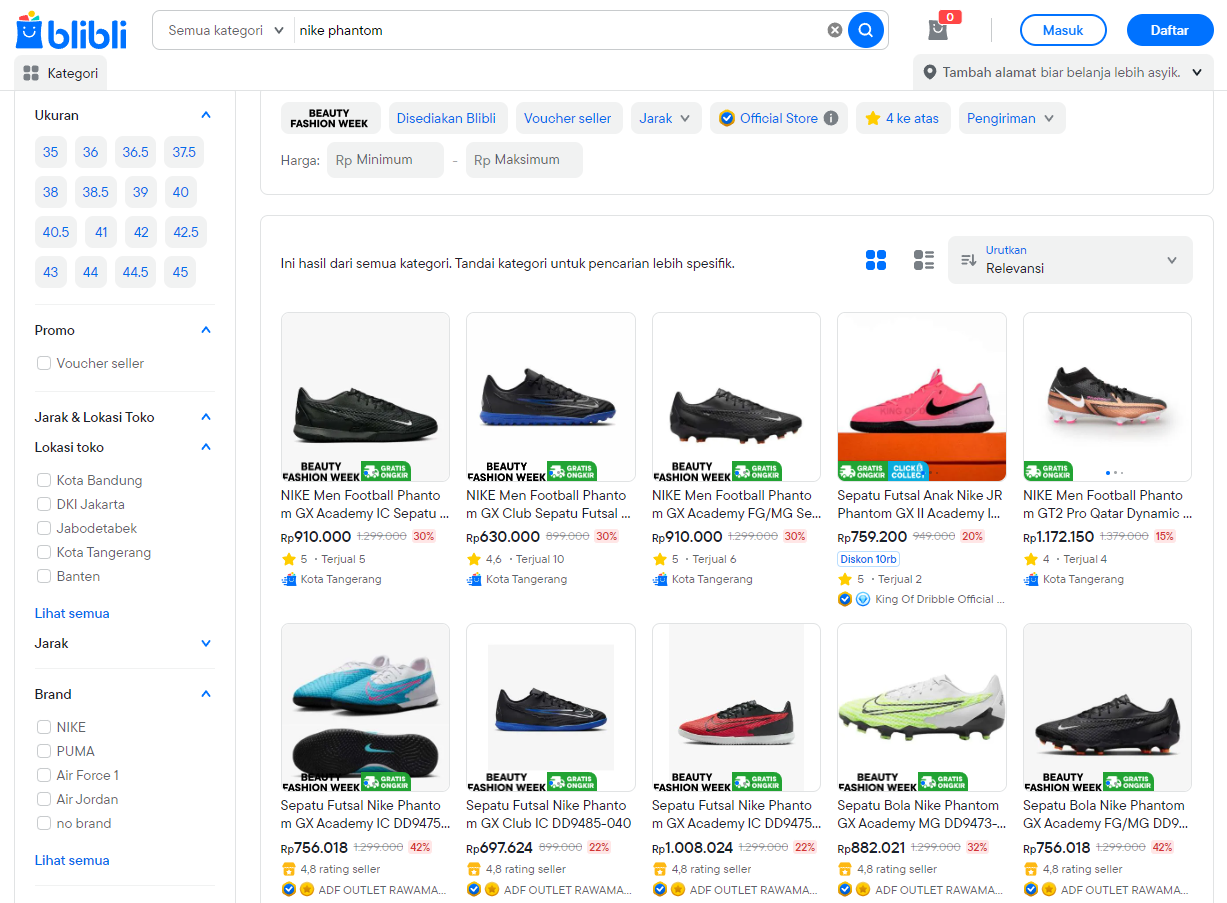Click the nike phantom search input
Viewport: 1227px width, 903px height.
coord(560,30)
